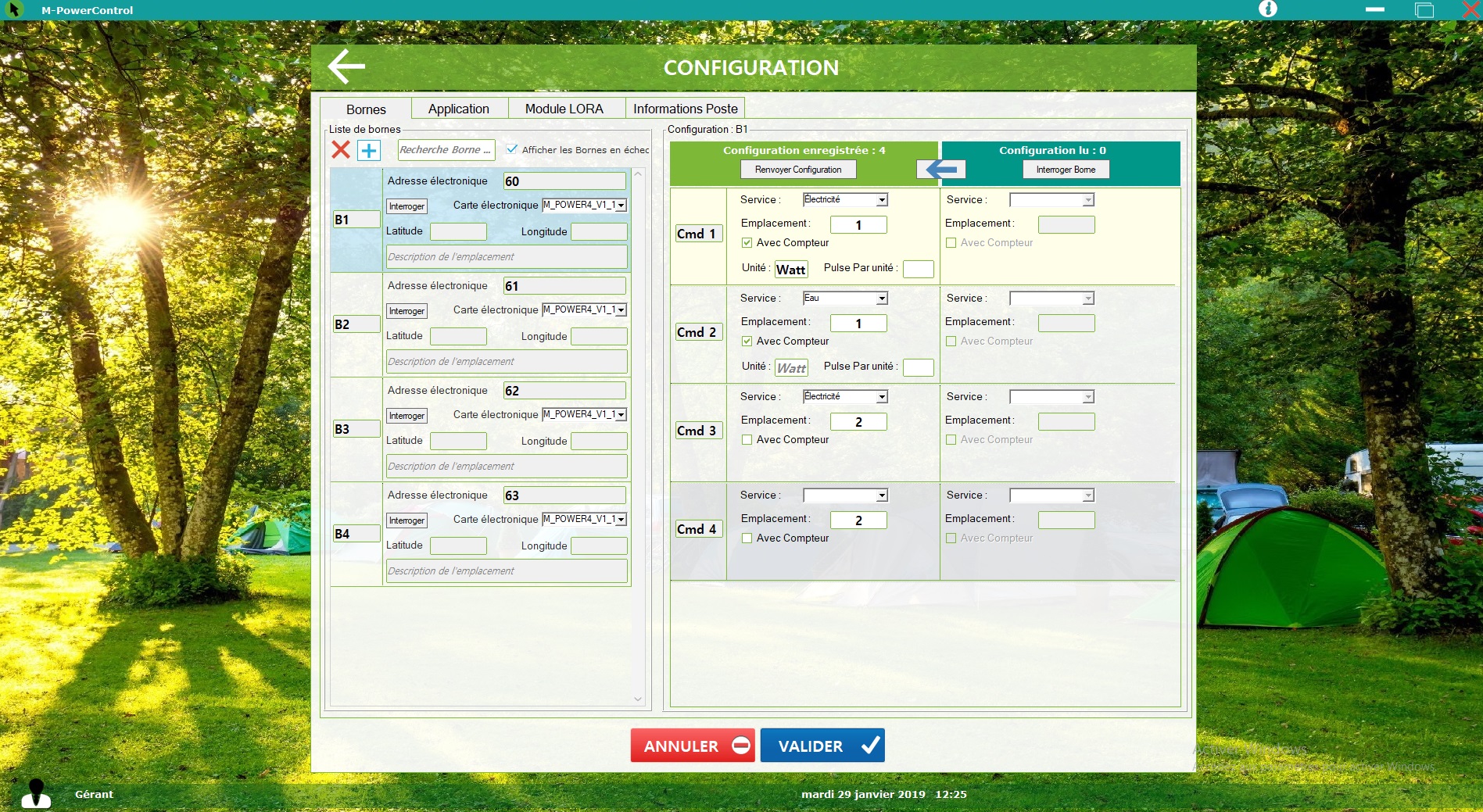Viewport: 1483px width, 812px height.
Task: Click the restore window icon in title bar
Action: 1424,9
